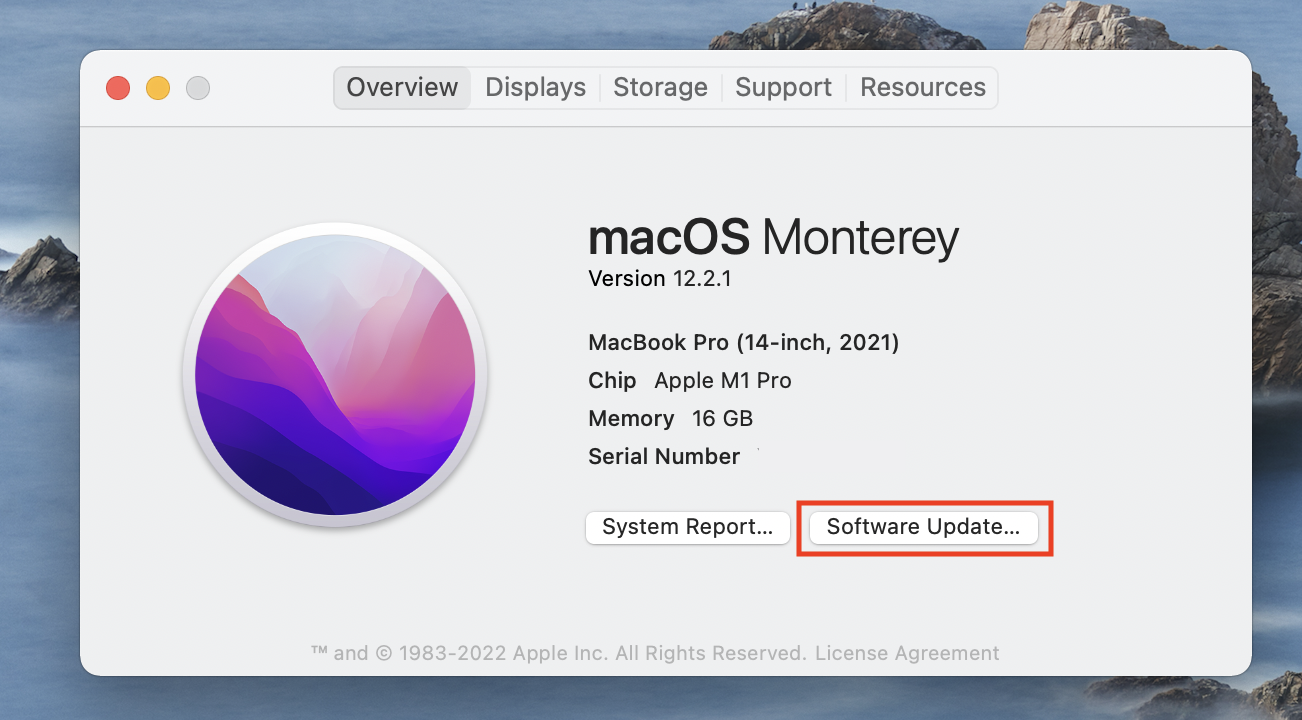
Task: Open the Displays tab
Action: [x=535, y=88]
